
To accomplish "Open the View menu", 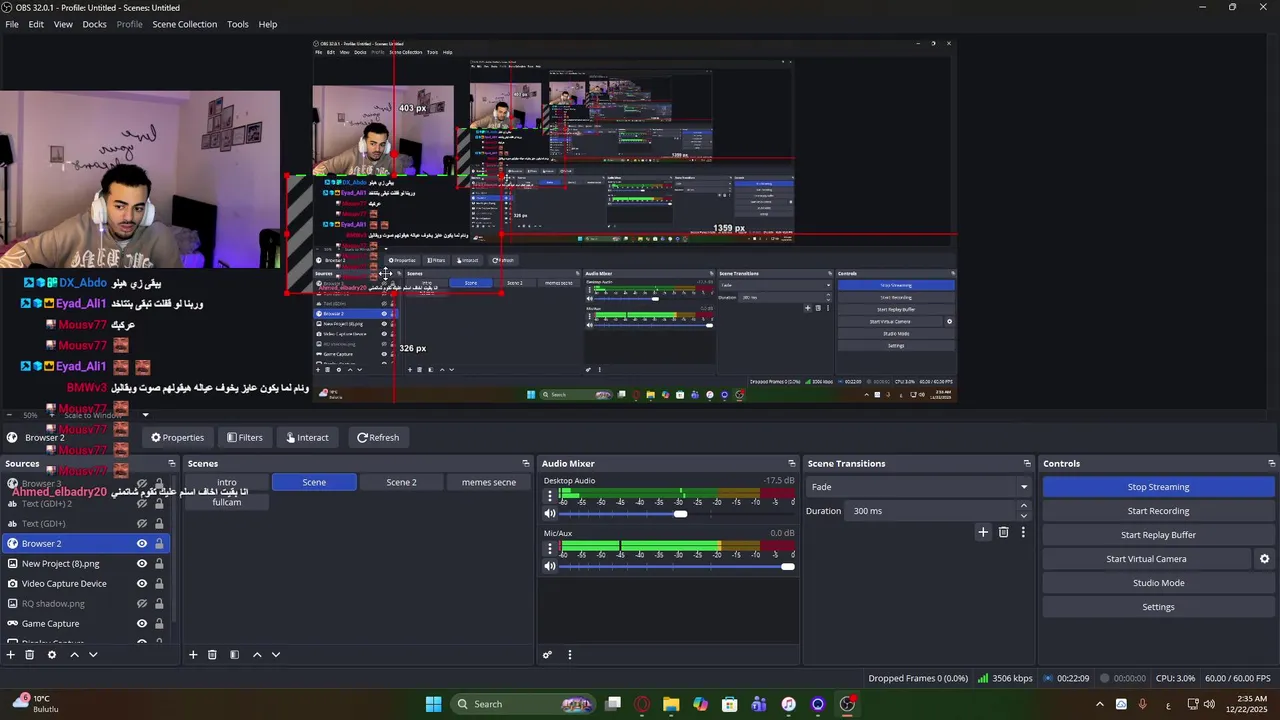I will tap(63, 24).
